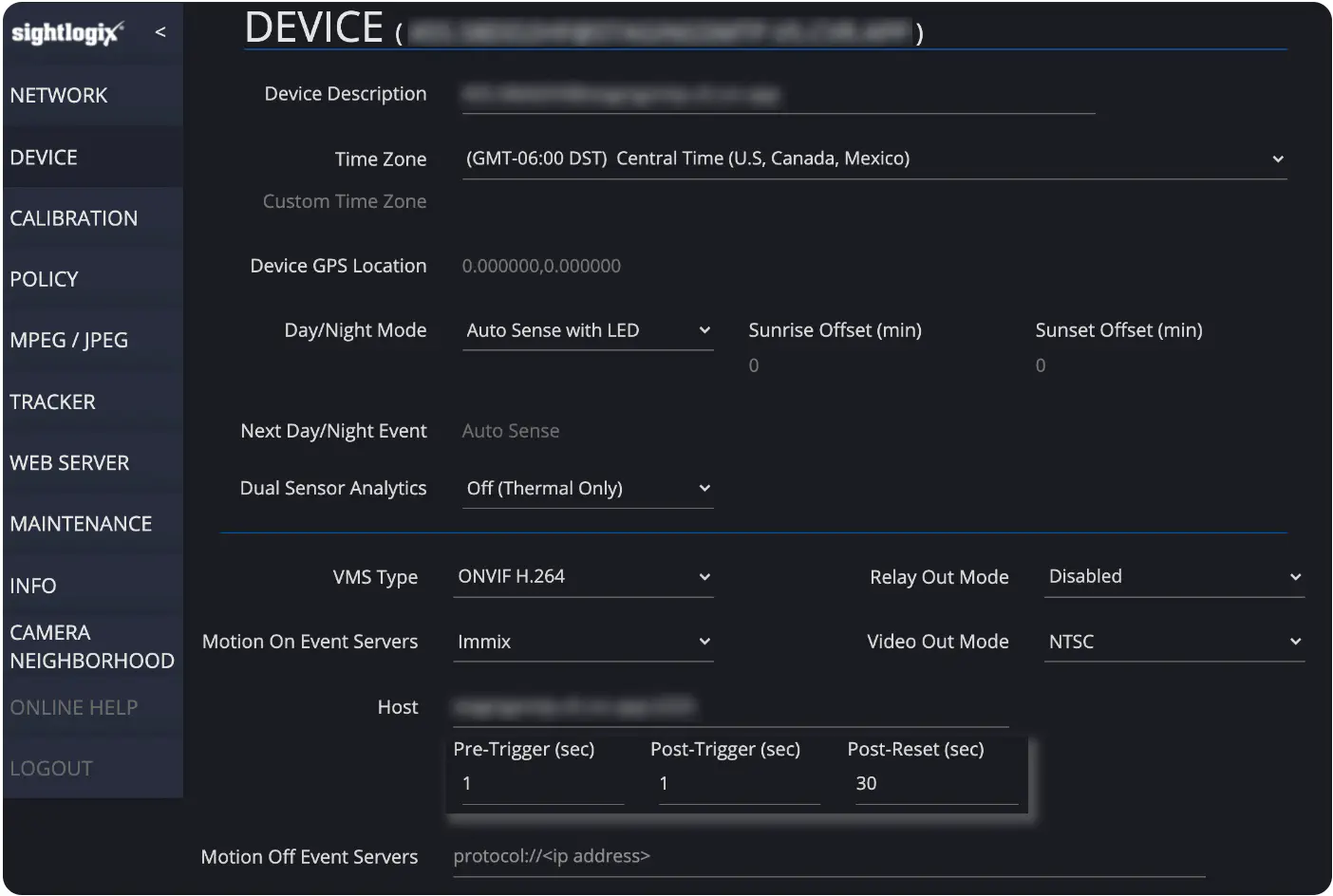
Task: Collapse the sidebar with the arrow
Action: click(x=160, y=32)
